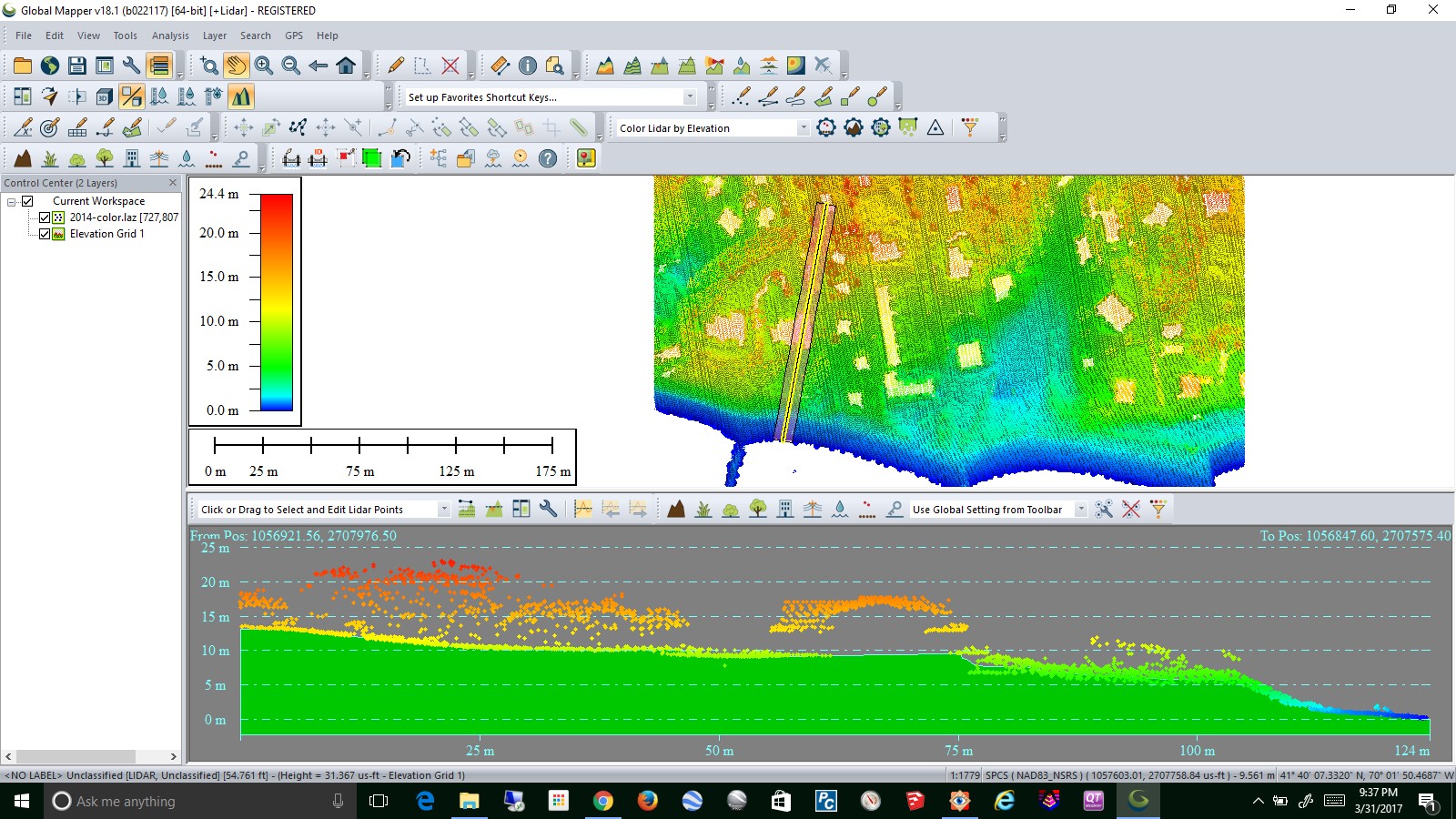Uncheck the Elevation Grid 1 layer checkbox
1456x819 pixels.
tap(44, 234)
